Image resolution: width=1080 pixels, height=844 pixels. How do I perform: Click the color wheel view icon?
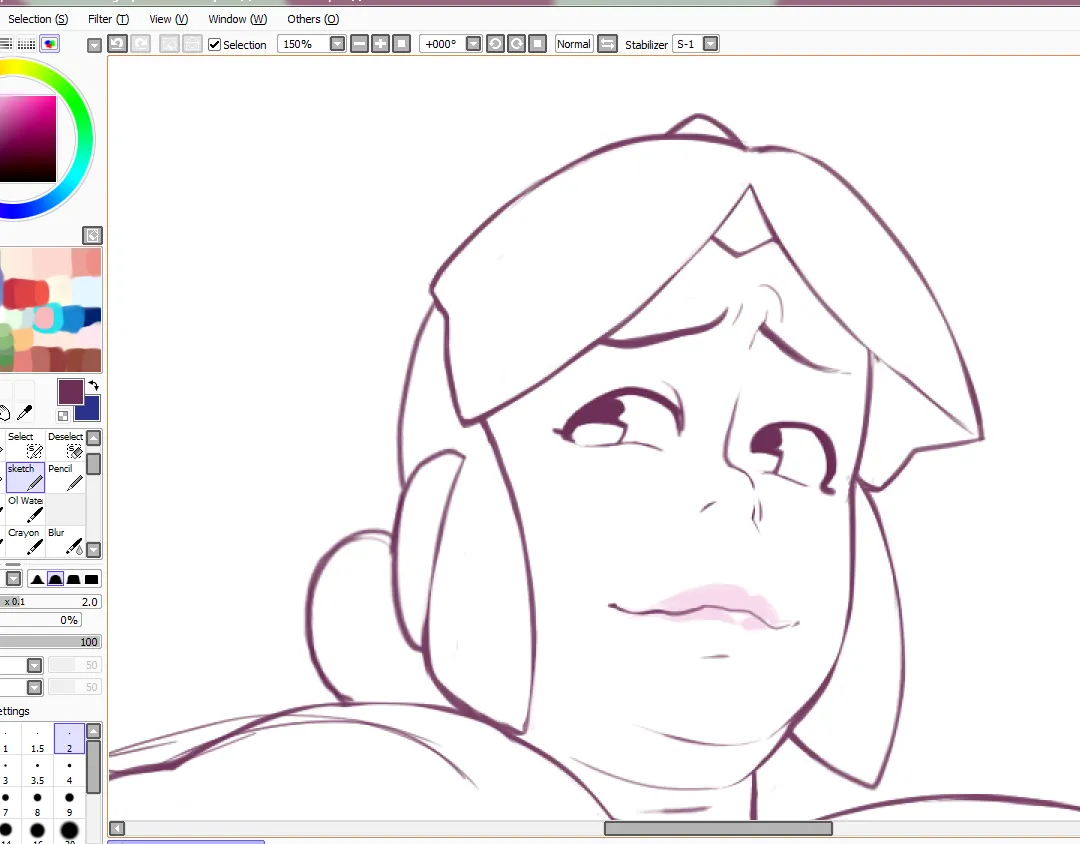coord(50,44)
